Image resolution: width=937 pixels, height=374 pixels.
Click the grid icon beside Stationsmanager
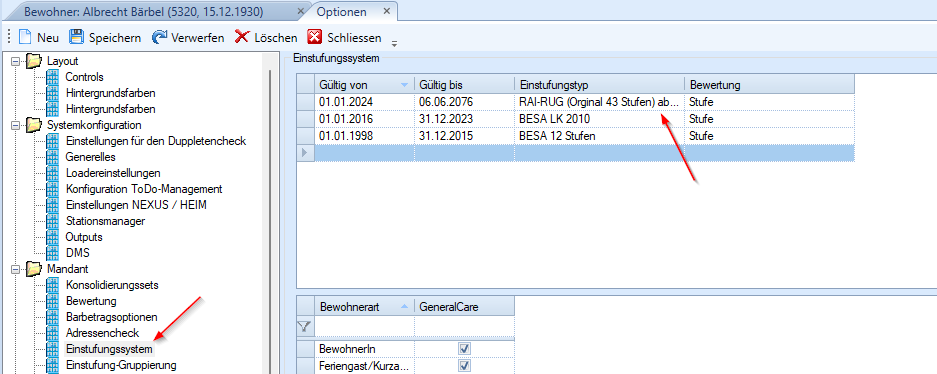(53, 221)
